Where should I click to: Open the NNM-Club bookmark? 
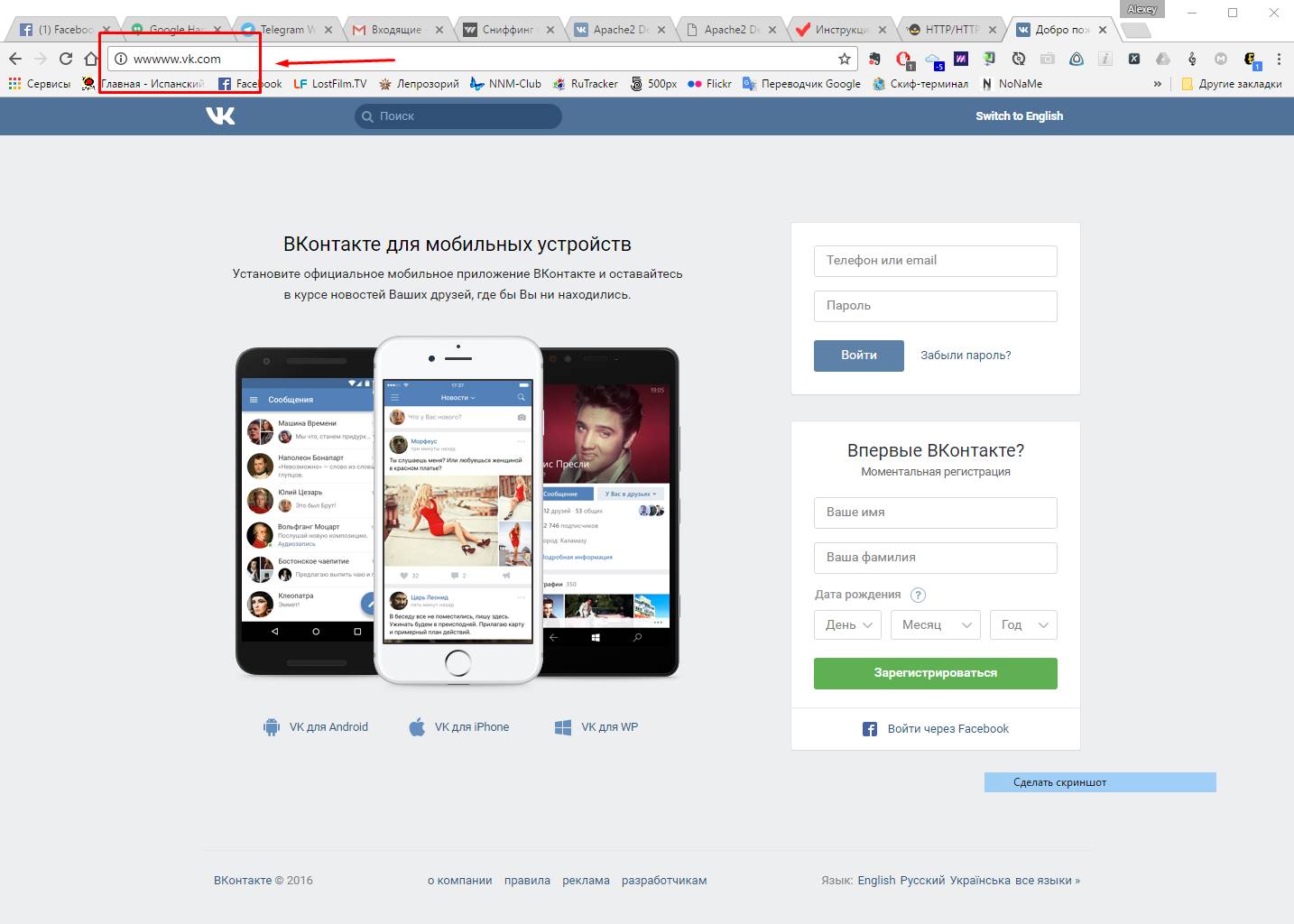pos(506,84)
